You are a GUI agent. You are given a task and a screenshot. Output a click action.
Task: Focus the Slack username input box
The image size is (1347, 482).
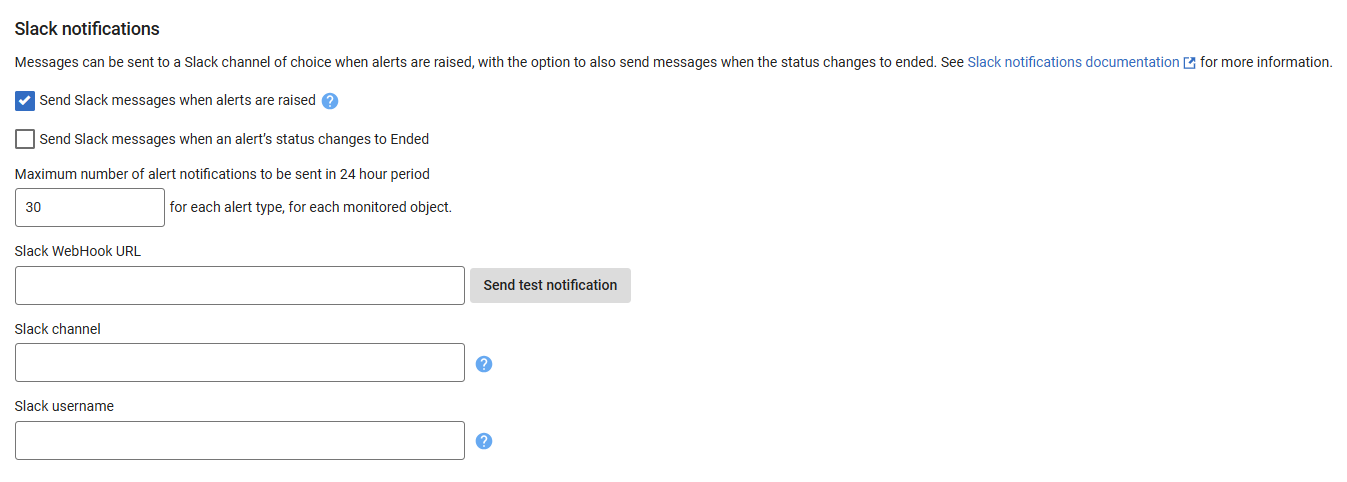pyautogui.click(x=240, y=441)
